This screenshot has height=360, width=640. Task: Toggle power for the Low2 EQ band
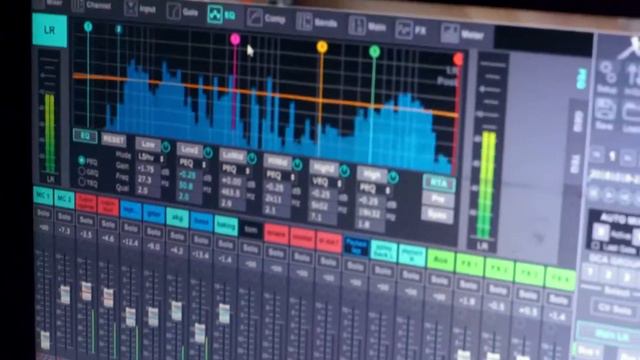click(x=208, y=153)
